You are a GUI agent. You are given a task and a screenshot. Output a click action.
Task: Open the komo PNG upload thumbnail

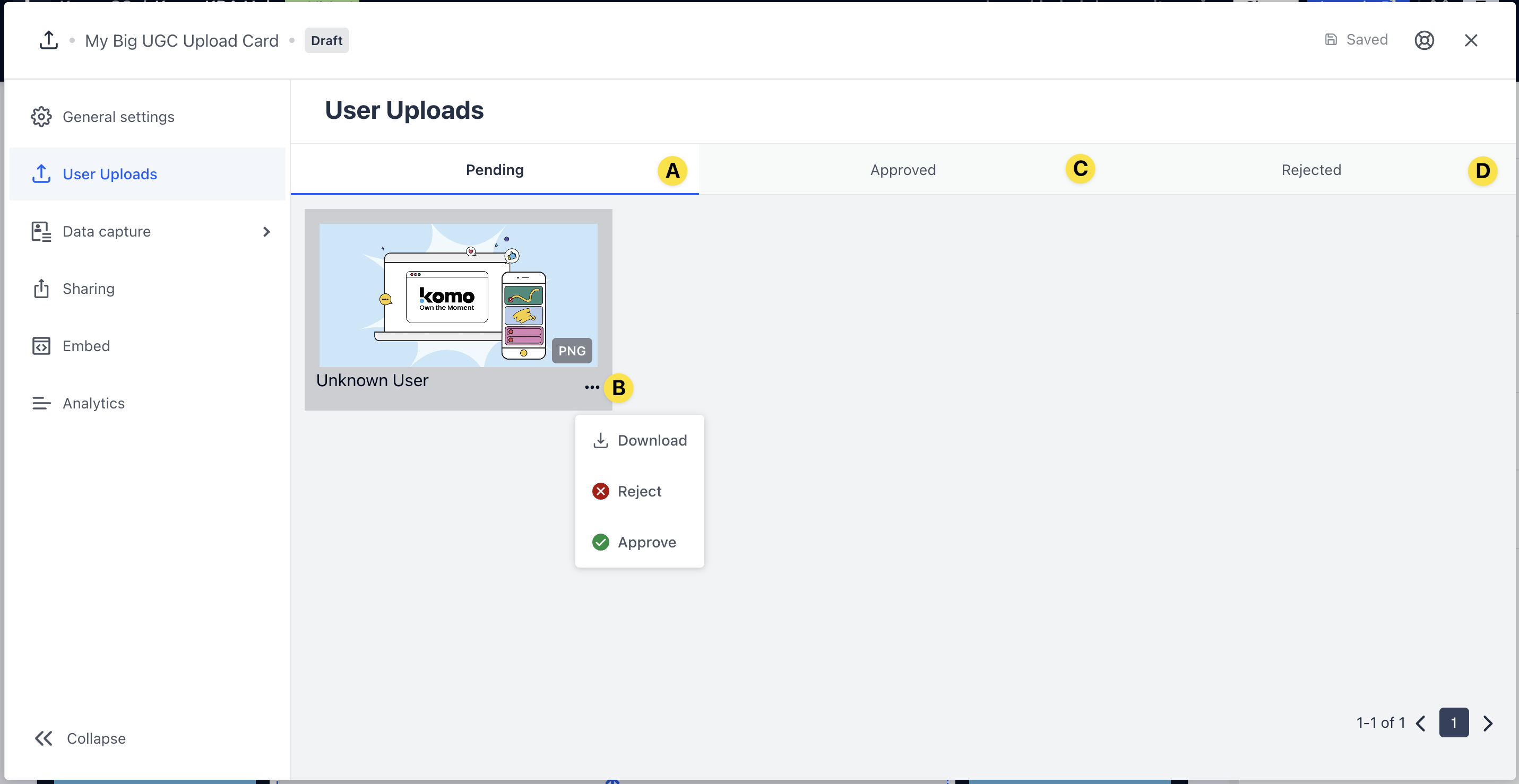[458, 295]
